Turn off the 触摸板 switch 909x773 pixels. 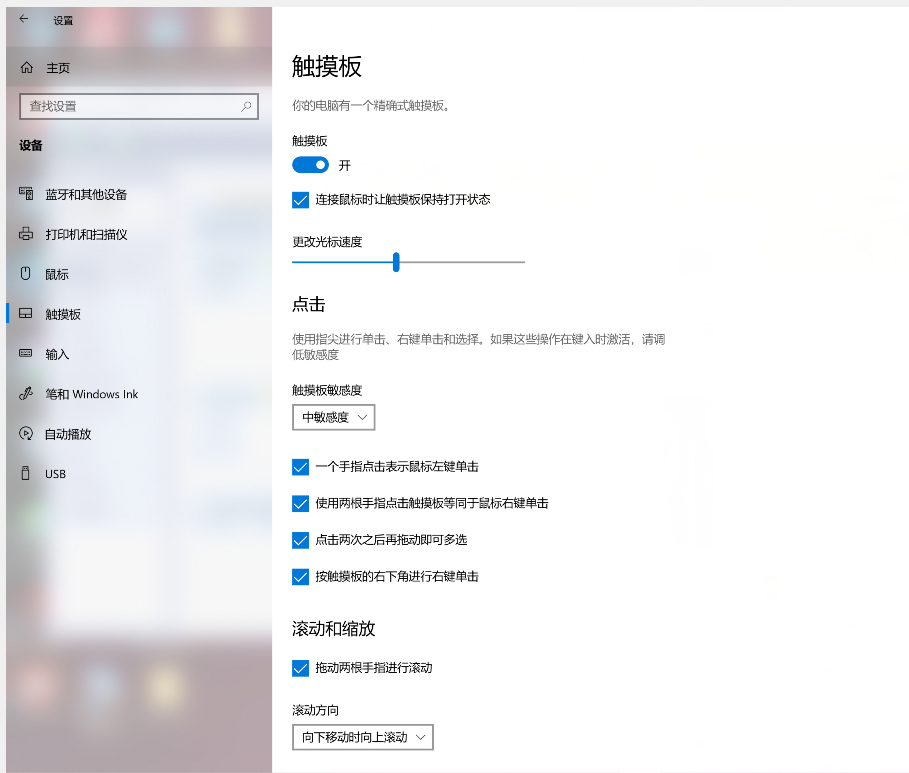(x=311, y=164)
